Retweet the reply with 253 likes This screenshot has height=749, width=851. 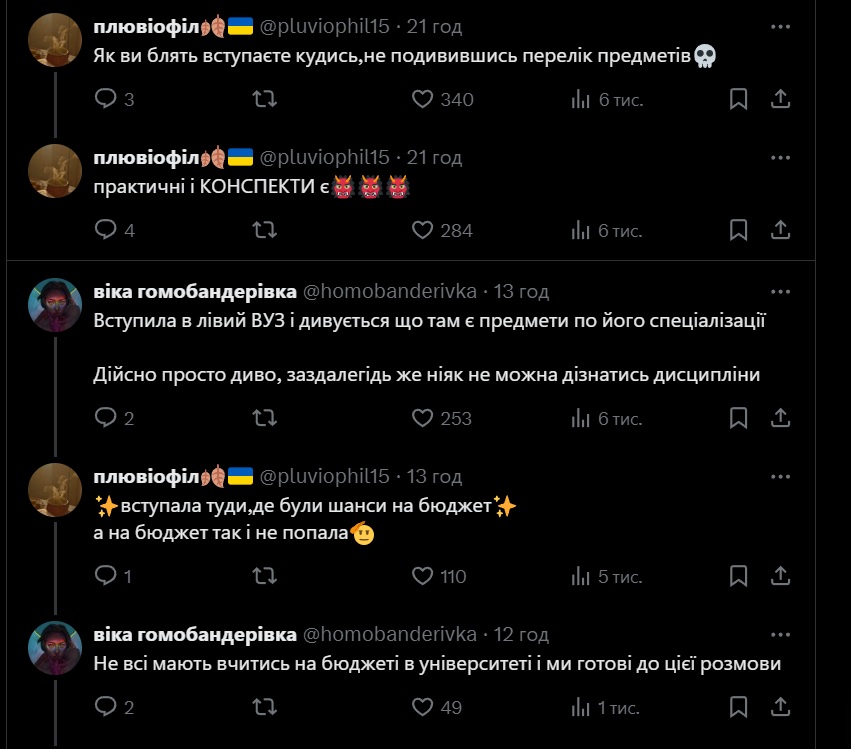point(265,418)
